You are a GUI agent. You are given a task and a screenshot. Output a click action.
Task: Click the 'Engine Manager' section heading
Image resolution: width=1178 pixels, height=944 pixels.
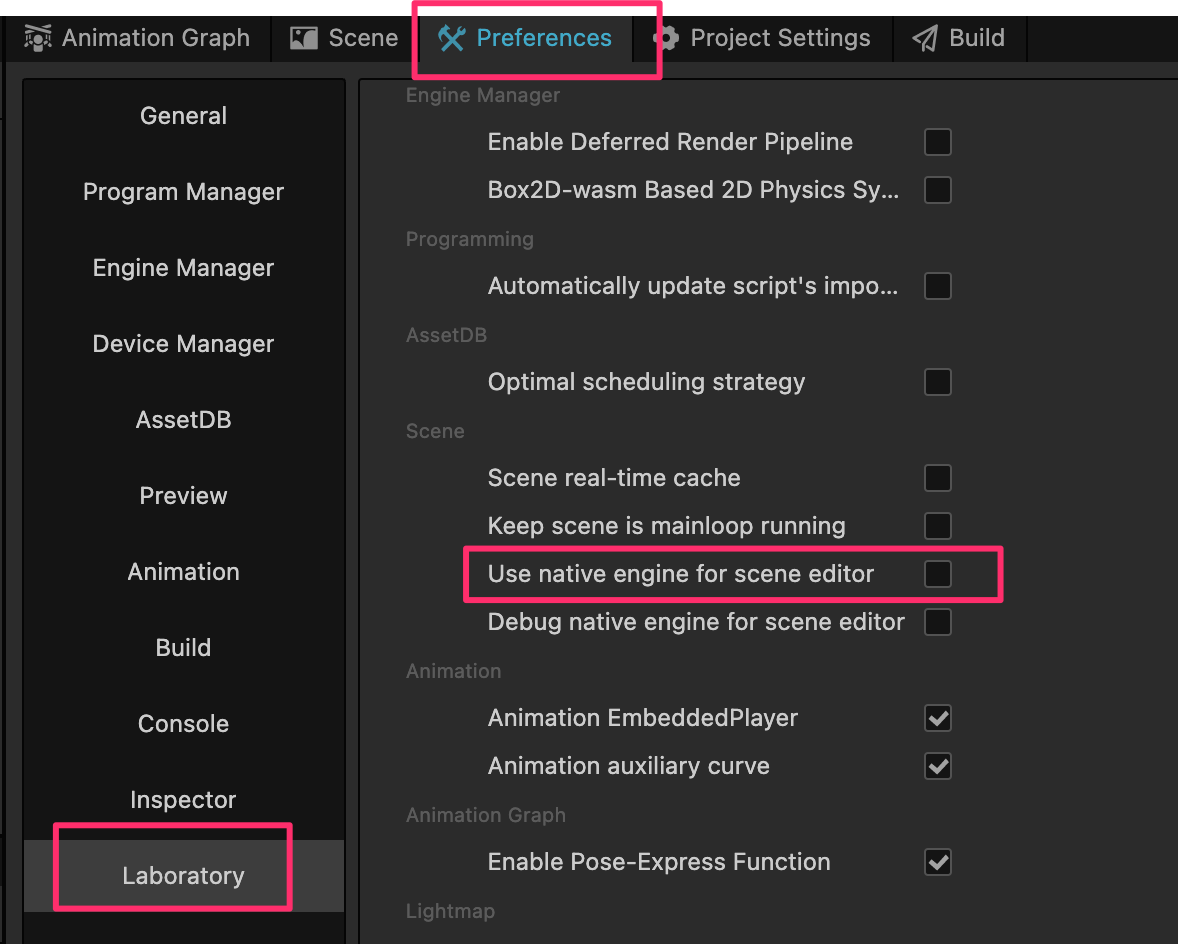click(x=482, y=95)
